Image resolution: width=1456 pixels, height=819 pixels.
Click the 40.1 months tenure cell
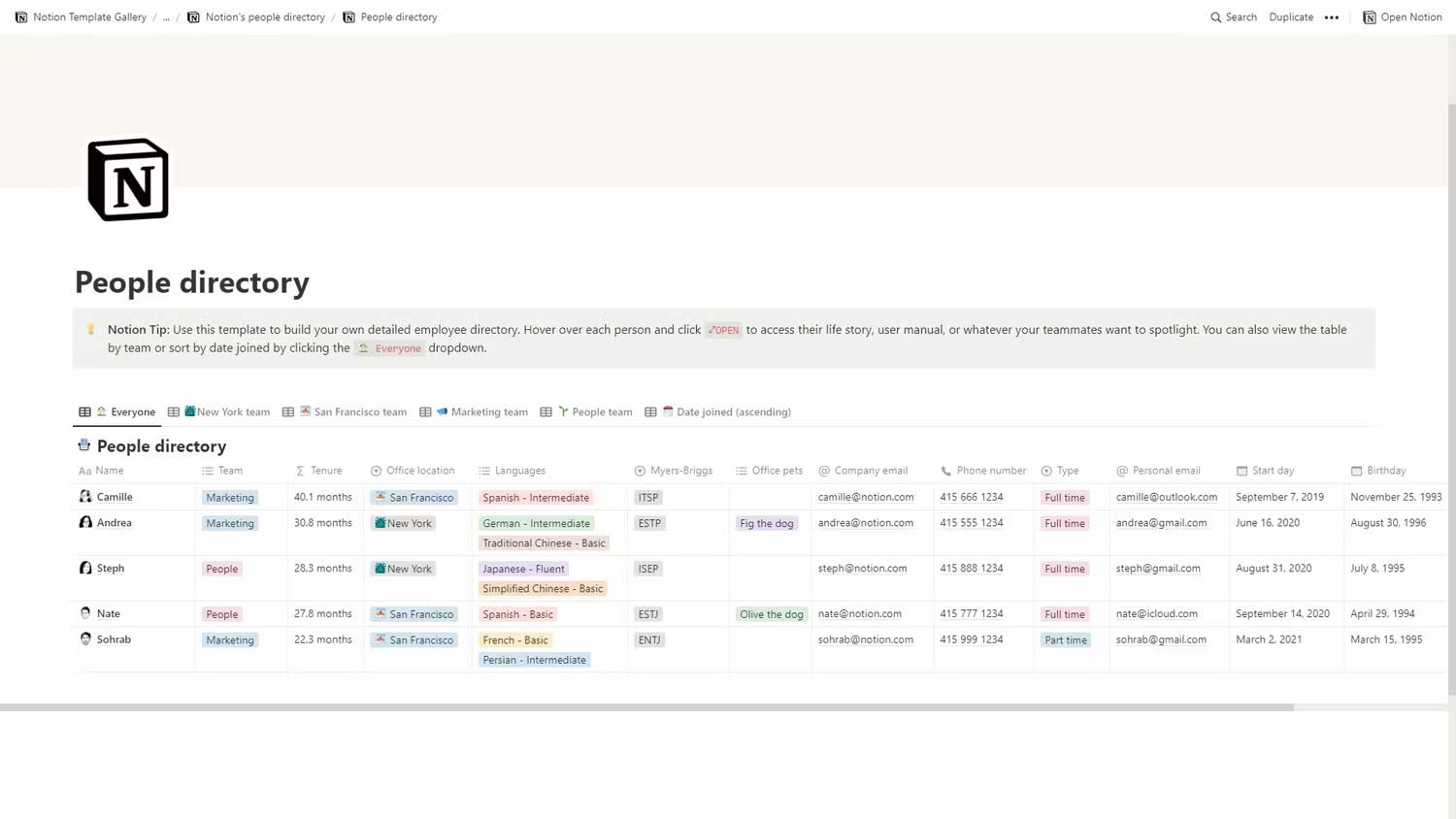tap(323, 497)
